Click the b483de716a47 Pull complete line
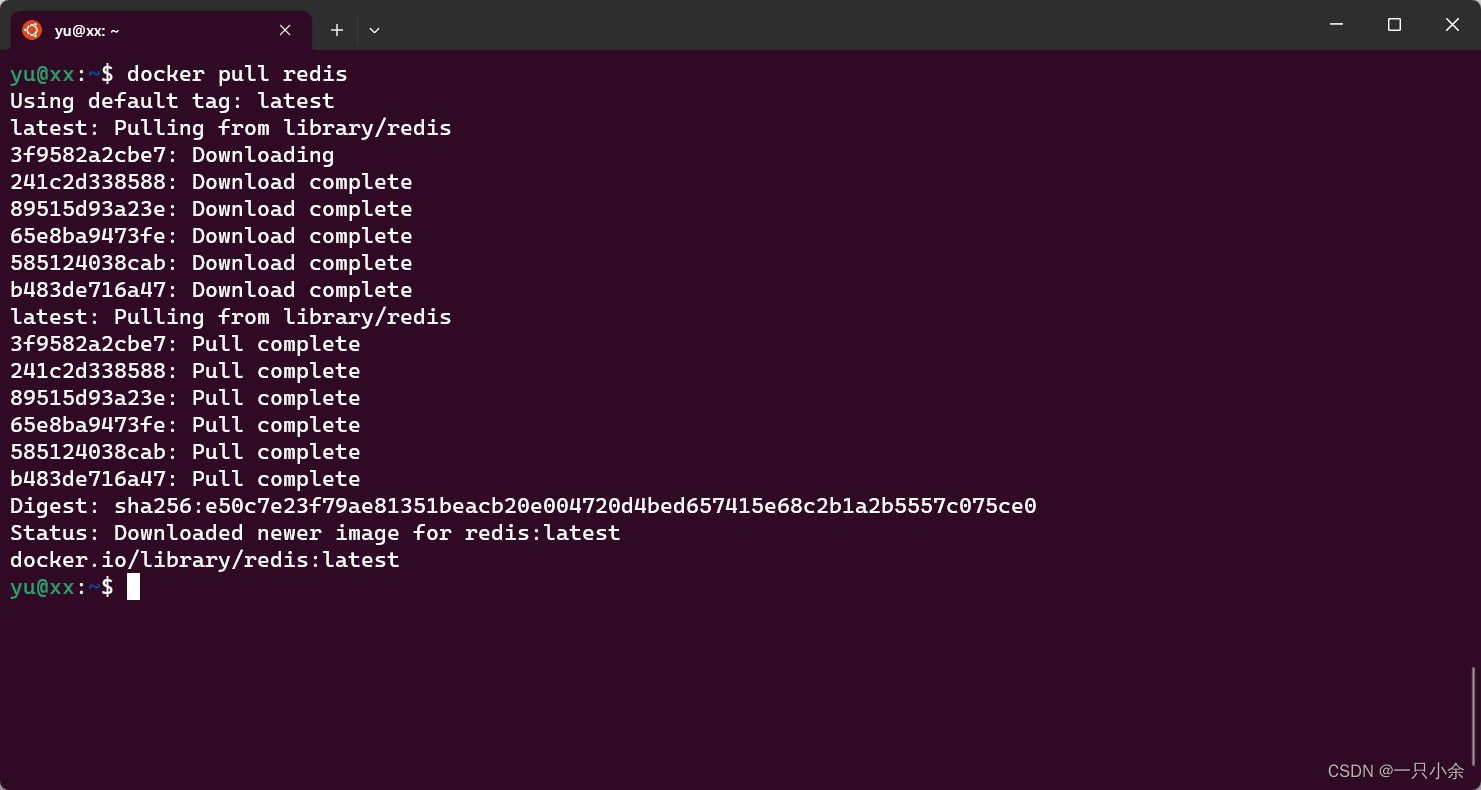The width and height of the screenshot is (1481, 790). [185, 479]
